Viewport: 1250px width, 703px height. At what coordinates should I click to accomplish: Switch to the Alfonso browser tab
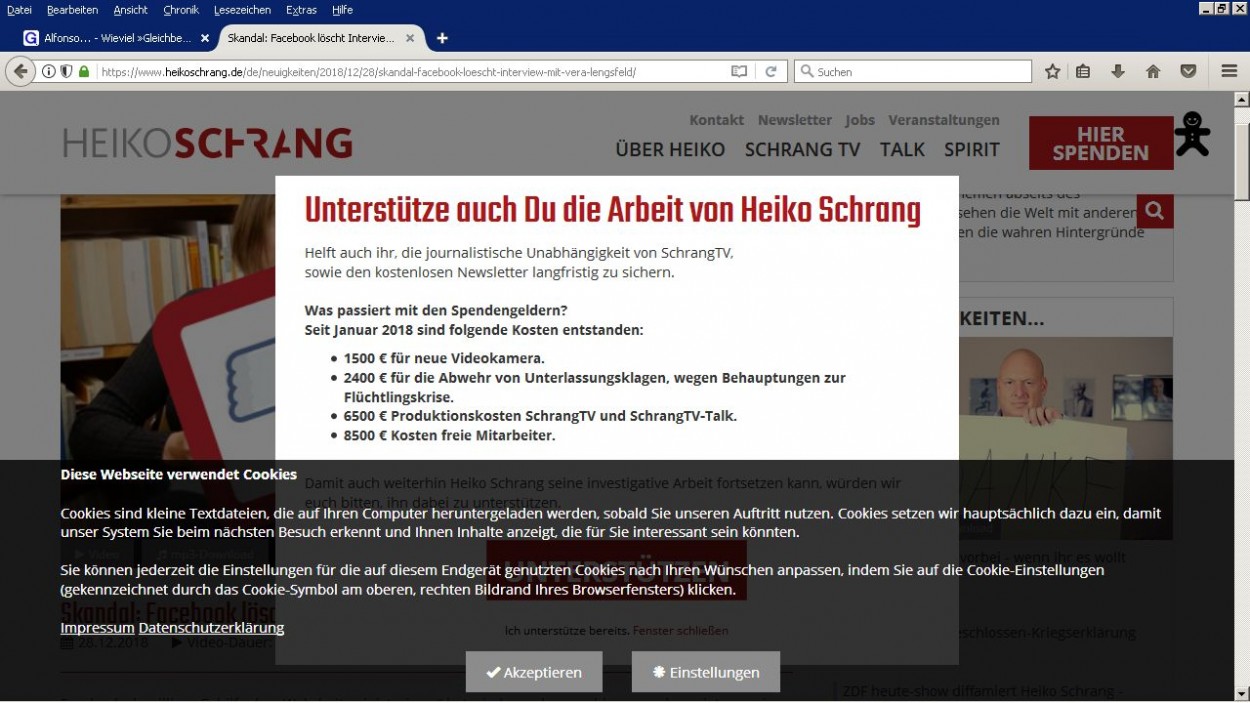coord(110,37)
